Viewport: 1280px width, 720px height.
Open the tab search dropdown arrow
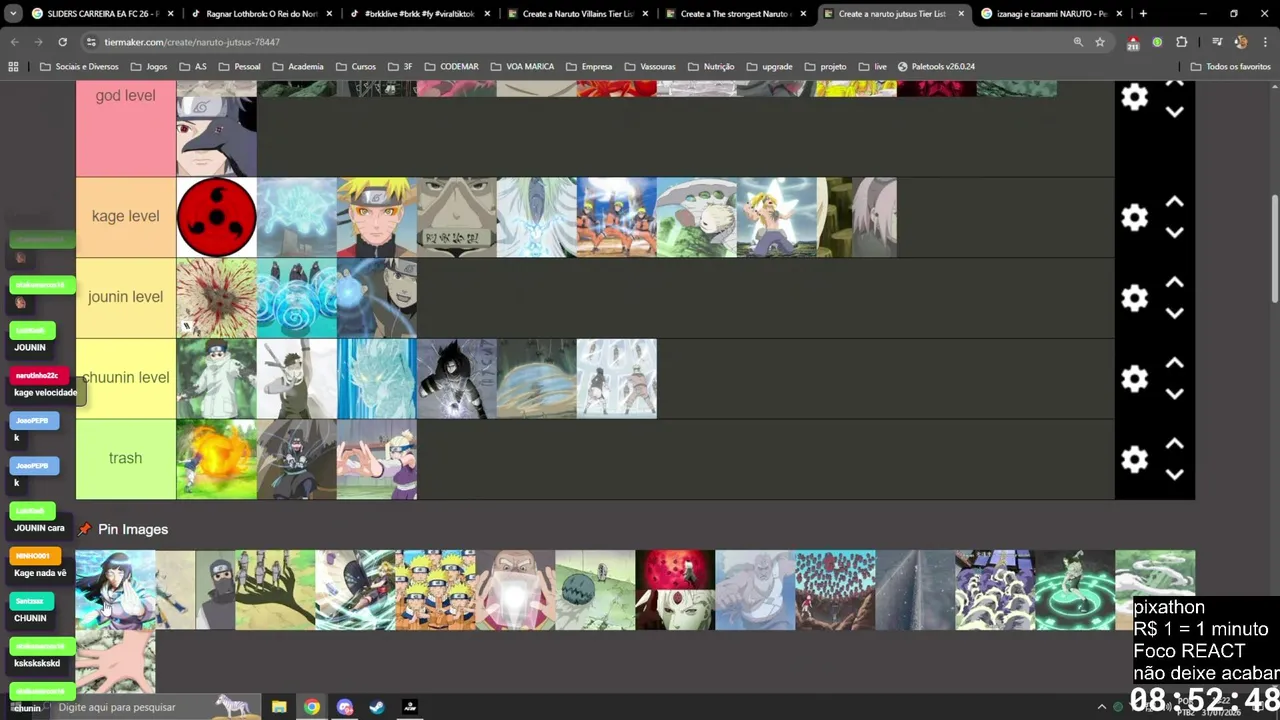tap(14, 14)
